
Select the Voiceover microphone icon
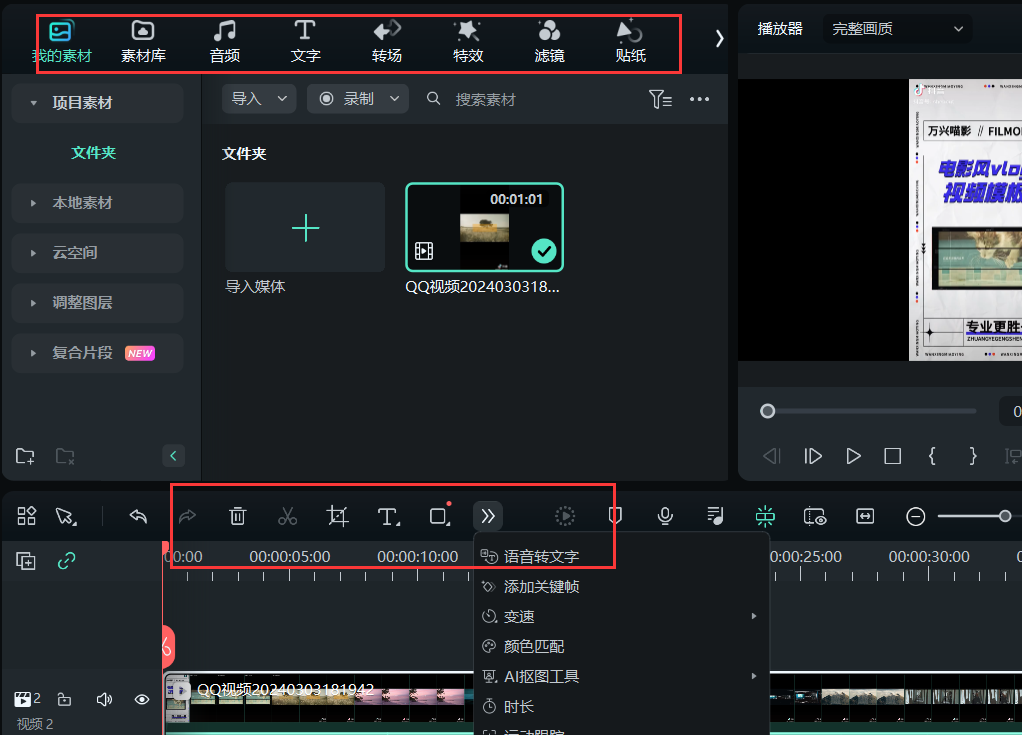(664, 516)
